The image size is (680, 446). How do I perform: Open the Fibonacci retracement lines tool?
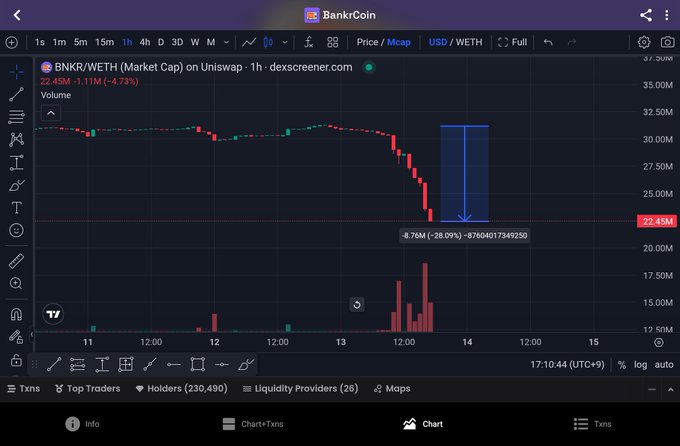point(16,117)
